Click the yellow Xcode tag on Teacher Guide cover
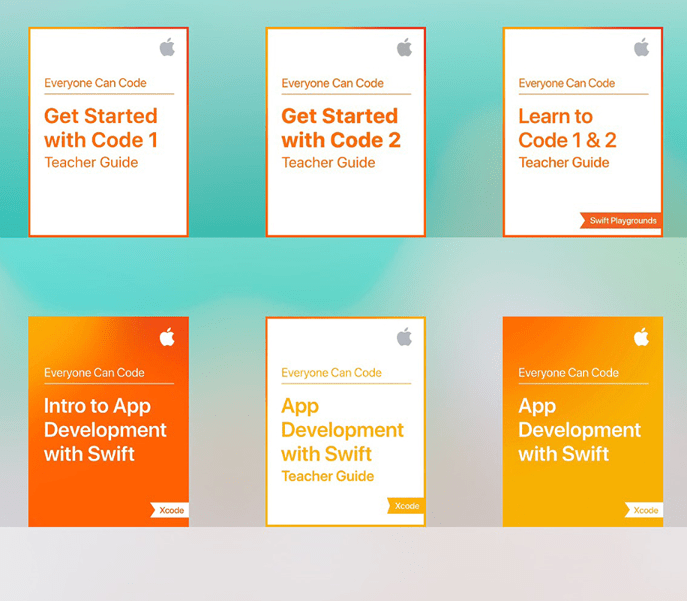Screen dimensions: 687x601 406,506
